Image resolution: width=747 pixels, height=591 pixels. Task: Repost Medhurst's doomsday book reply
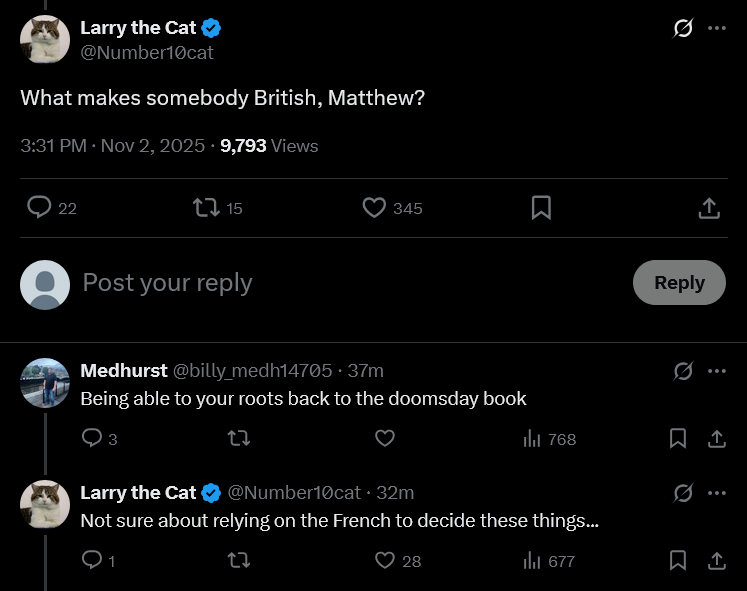tap(238, 438)
